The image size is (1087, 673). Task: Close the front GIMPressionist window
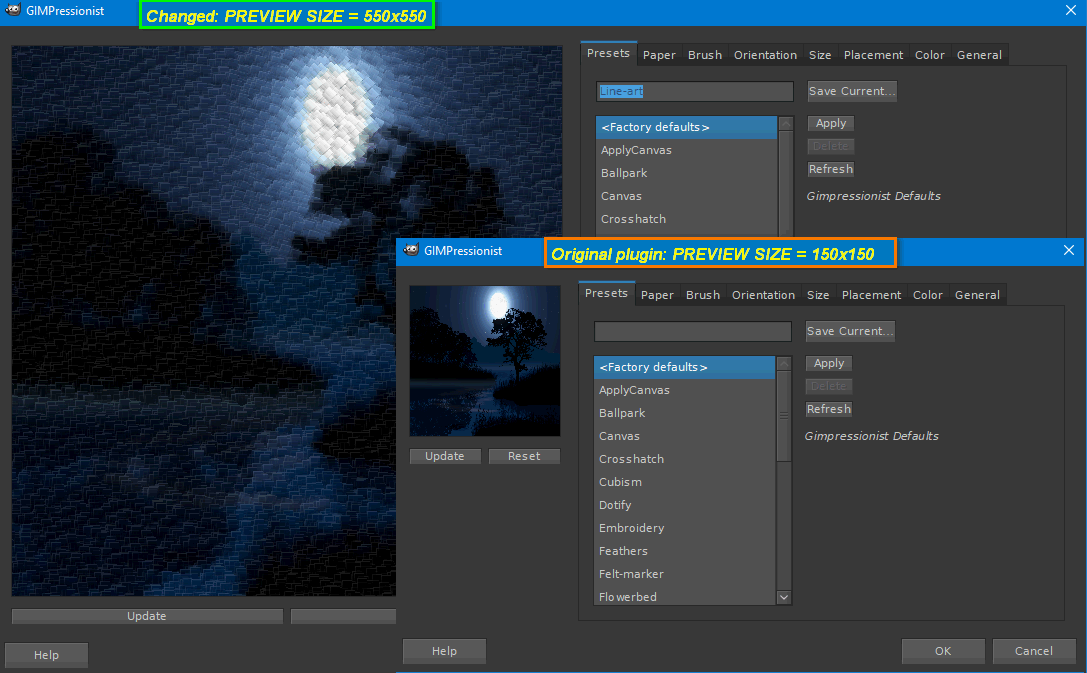tap(1069, 250)
